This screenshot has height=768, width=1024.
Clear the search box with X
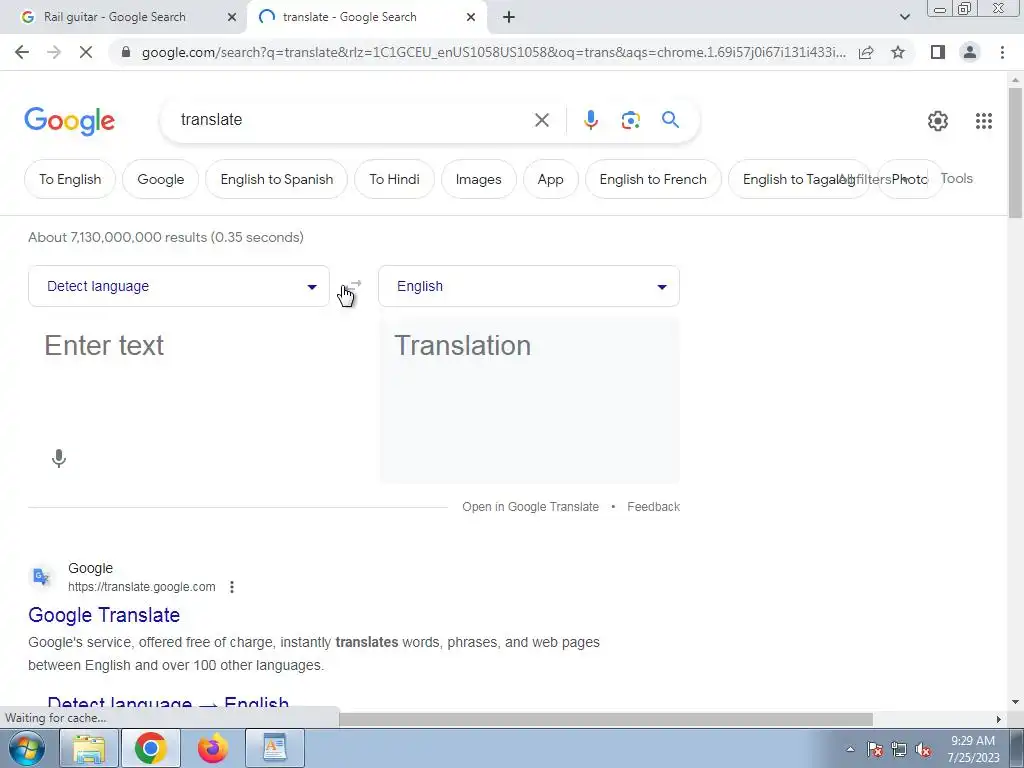point(541,120)
